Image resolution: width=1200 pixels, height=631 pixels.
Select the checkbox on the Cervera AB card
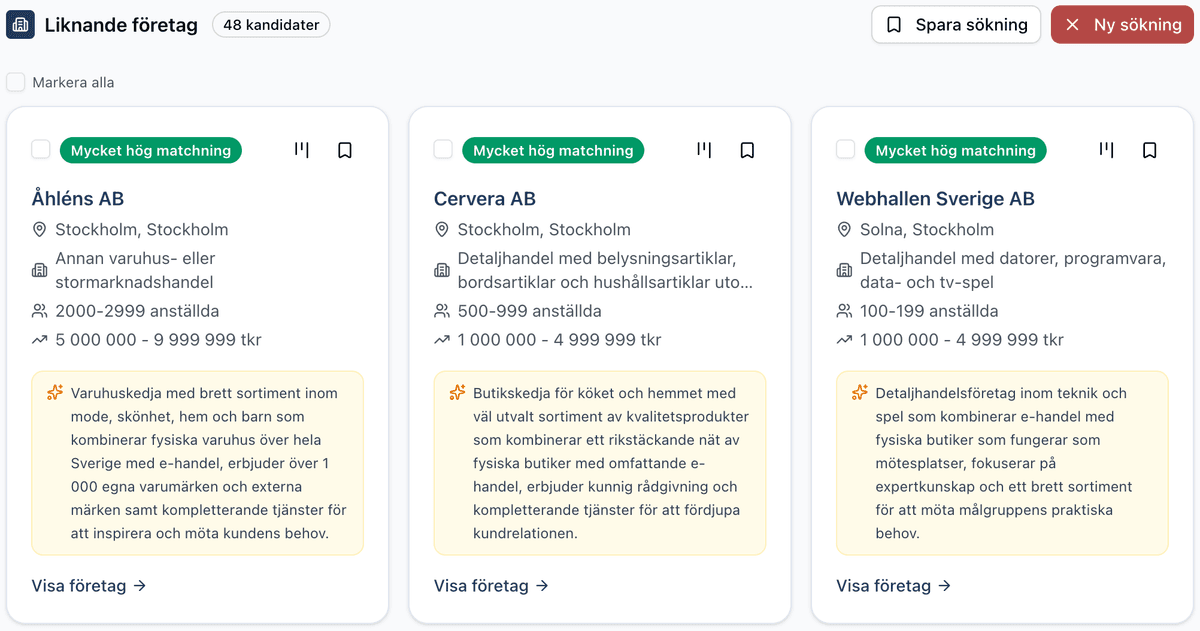coord(443,149)
